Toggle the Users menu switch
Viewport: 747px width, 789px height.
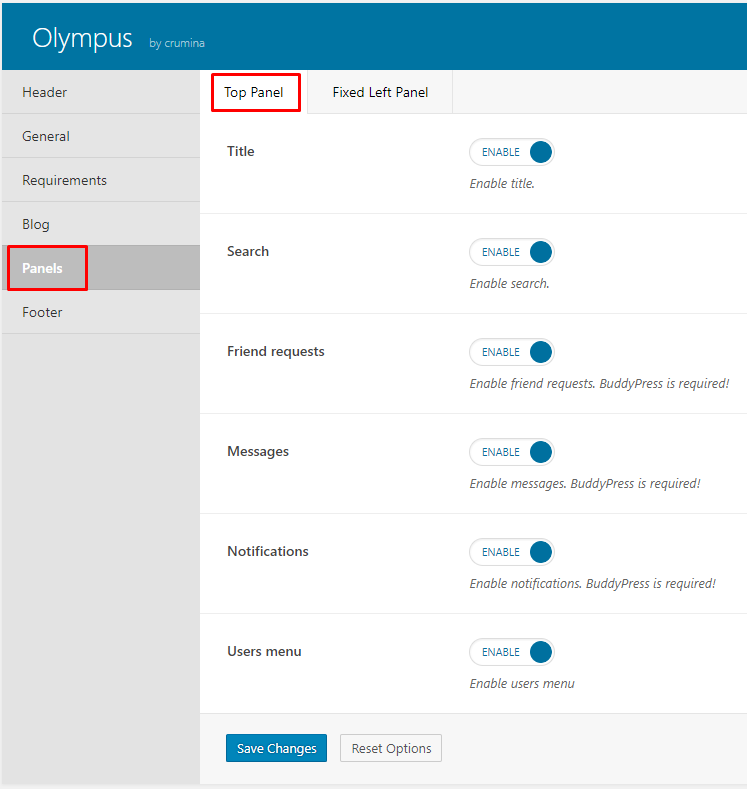(512, 652)
